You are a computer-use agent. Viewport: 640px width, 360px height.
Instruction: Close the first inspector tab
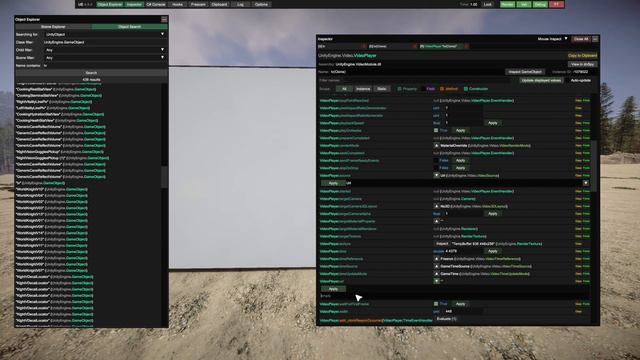pos(364,47)
